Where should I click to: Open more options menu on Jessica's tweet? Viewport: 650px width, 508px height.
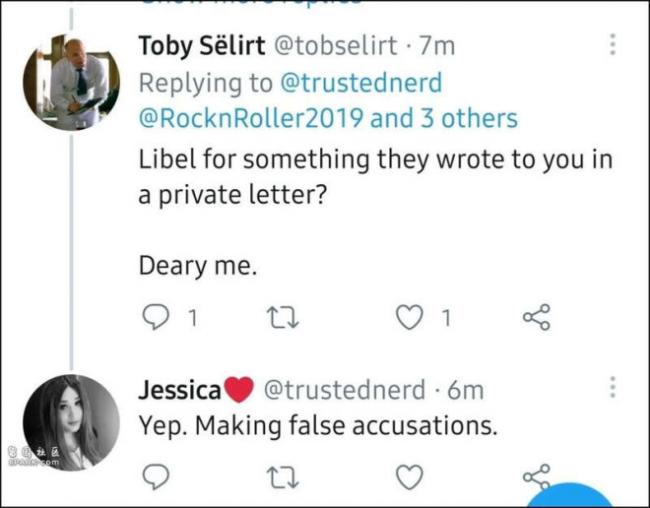tap(613, 387)
